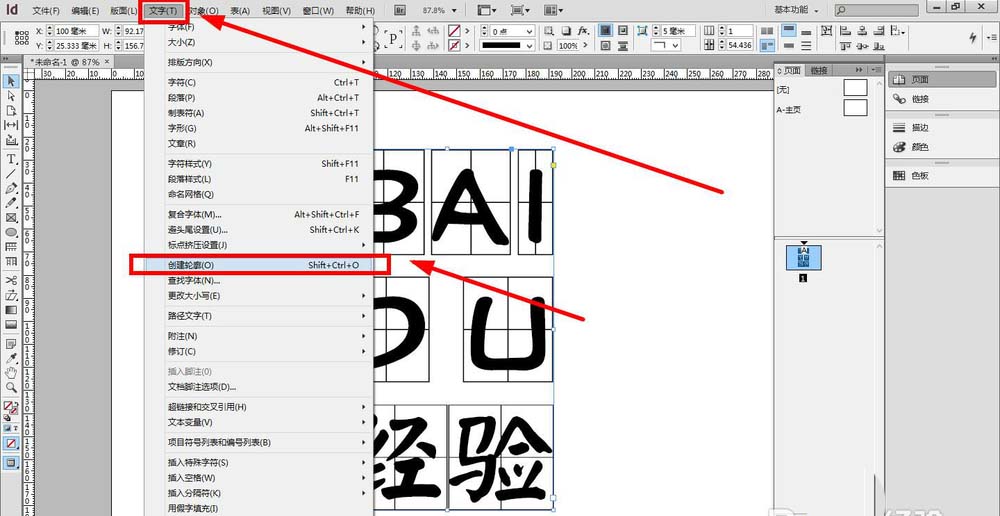Screen dimensions: 1000x516
Task: Select the Rectangle Frame tool
Action: 11,218
